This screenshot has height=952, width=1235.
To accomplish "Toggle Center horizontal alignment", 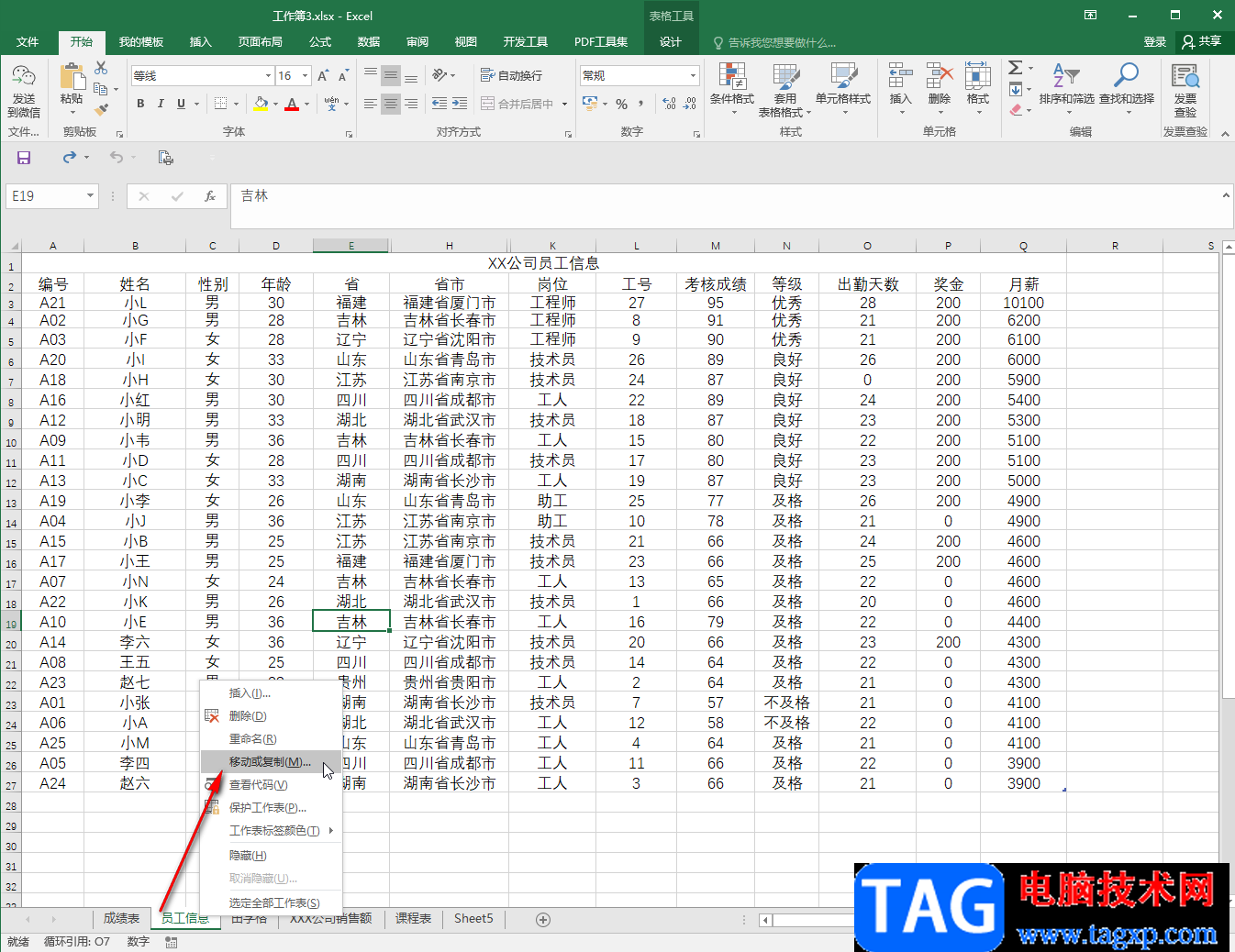I will 391,104.
